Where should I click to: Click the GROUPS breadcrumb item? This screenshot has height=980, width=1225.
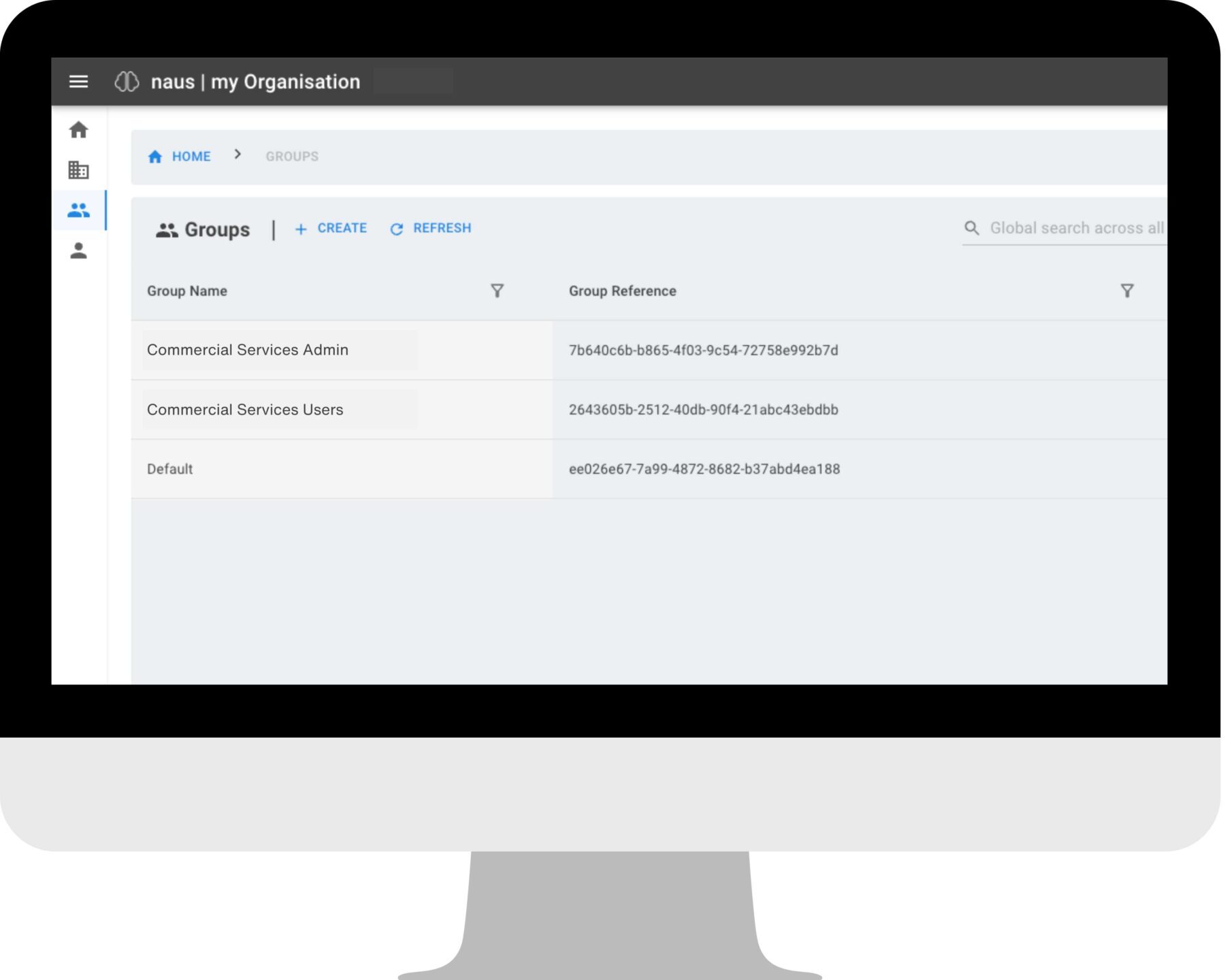point(292,157)
